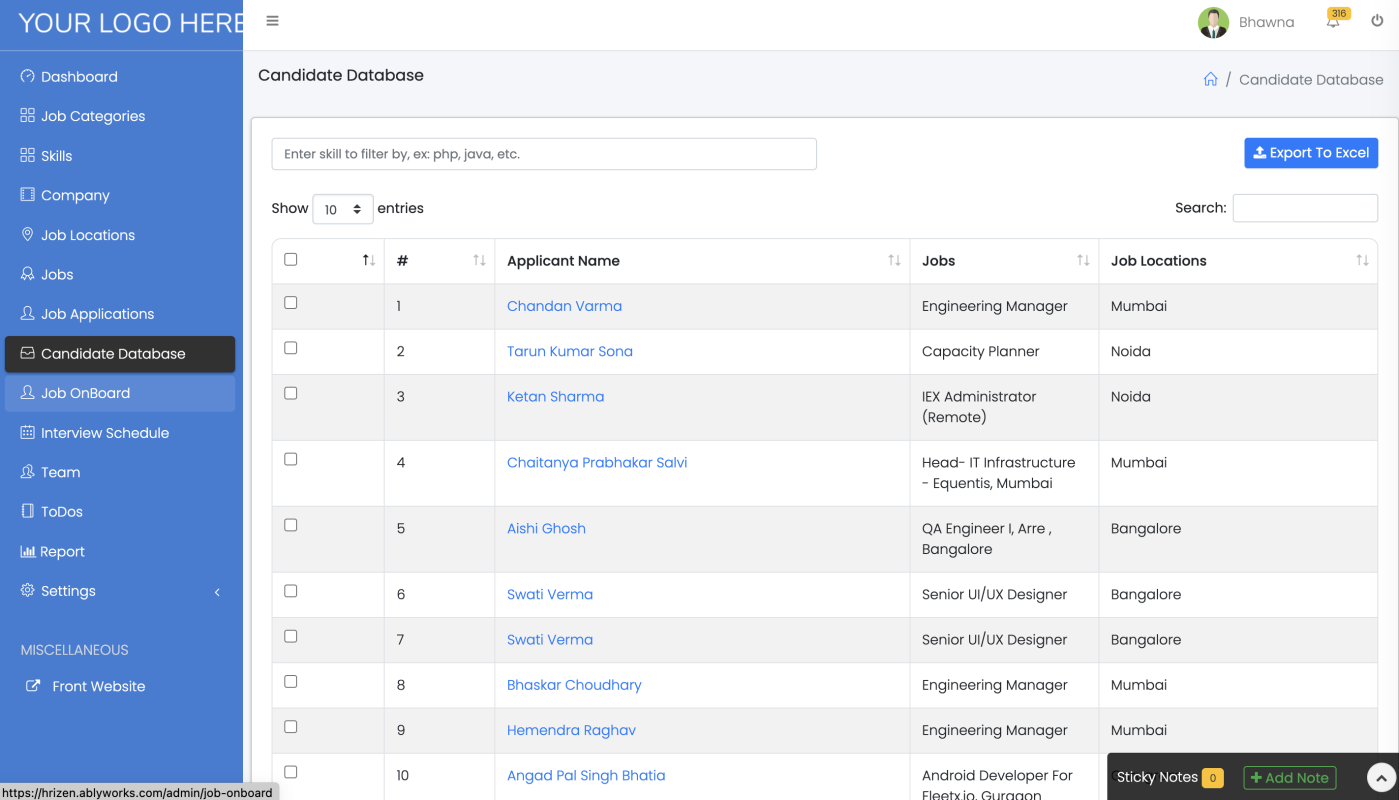Check the checkbox next to Chandan Varma
Image resolution: width=1399 pixels, height=800 pixels.
coord(290,302)
